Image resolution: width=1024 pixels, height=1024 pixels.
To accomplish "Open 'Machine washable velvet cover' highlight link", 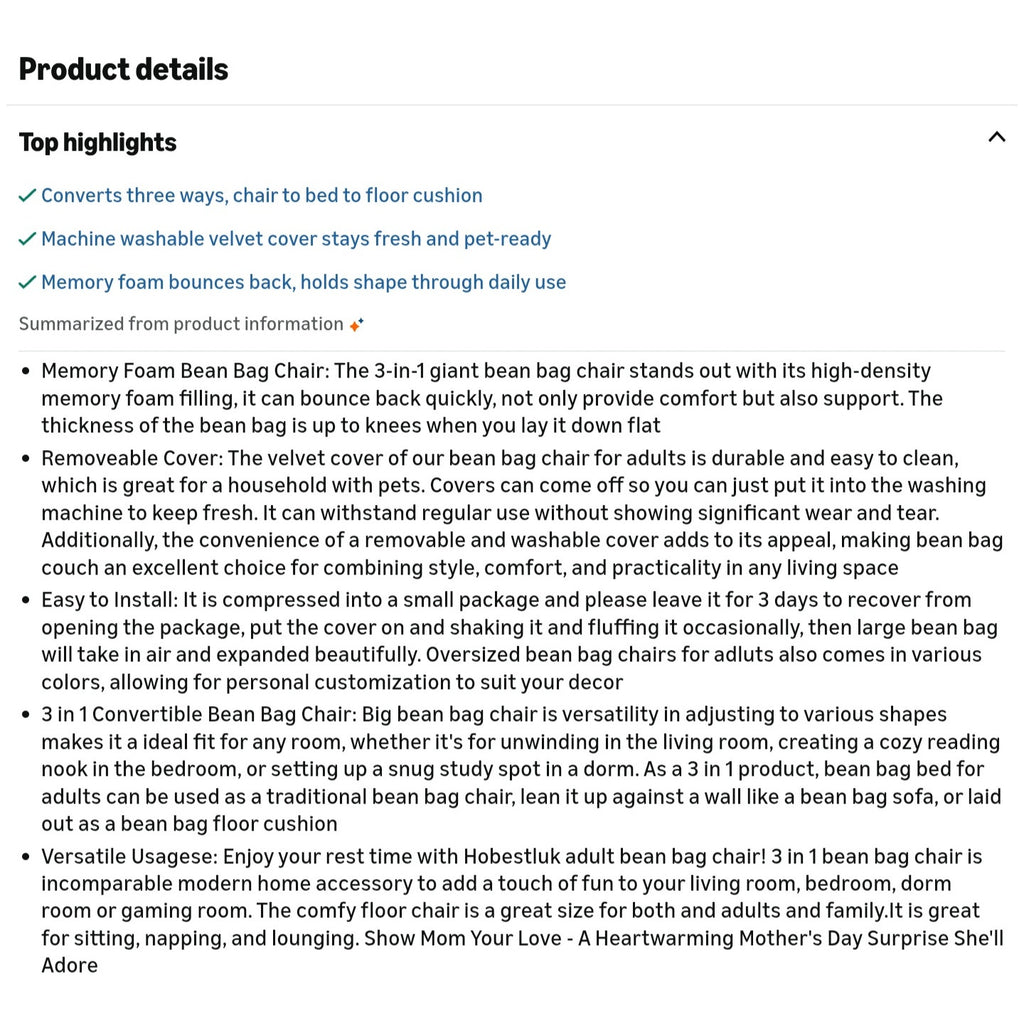I will pyautogui.click(x=296, y=239).
